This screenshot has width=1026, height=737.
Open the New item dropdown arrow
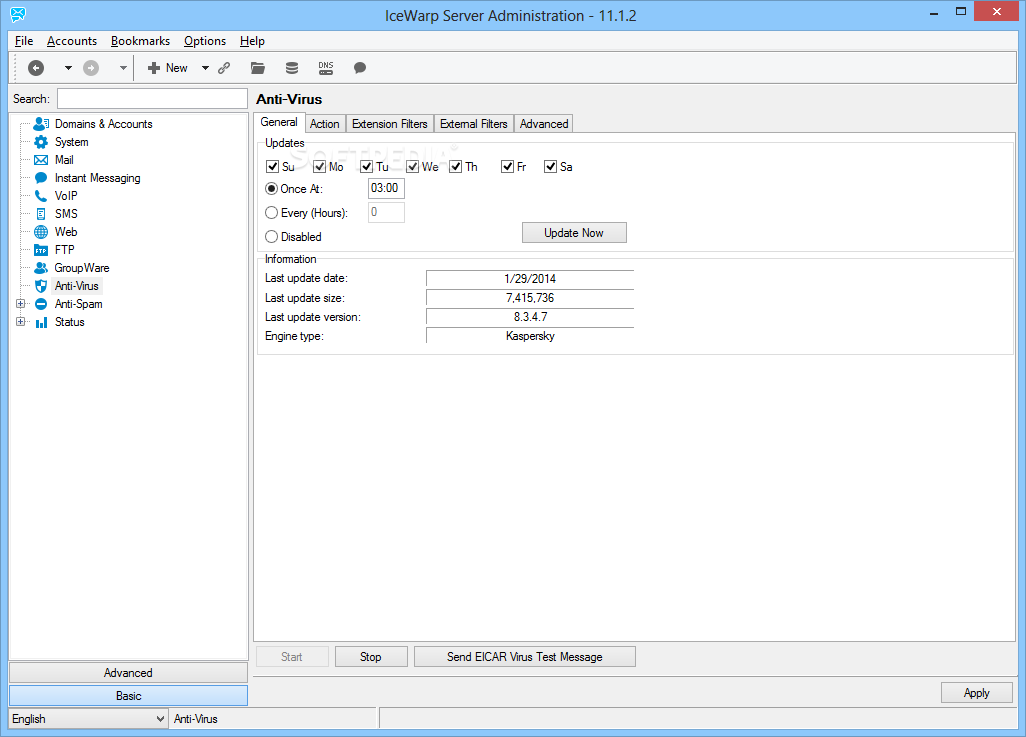[205, 67]
